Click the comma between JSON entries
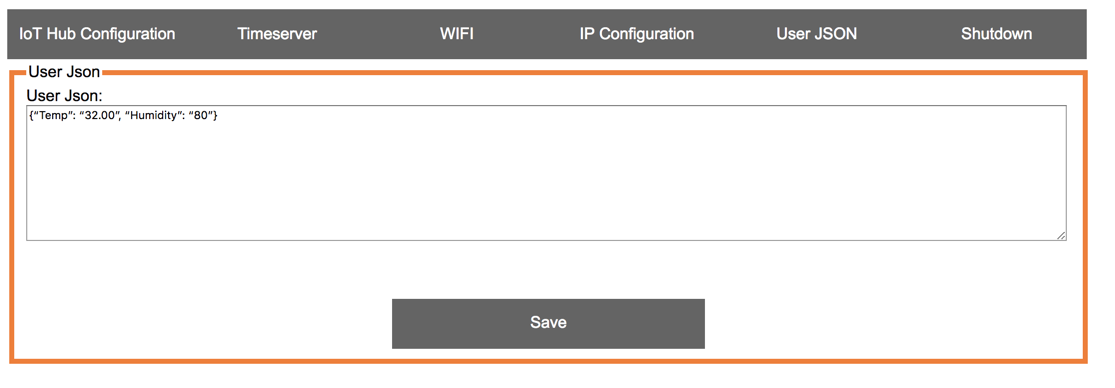This screenshot has width=1115, height=388. [x=120, y=119]
